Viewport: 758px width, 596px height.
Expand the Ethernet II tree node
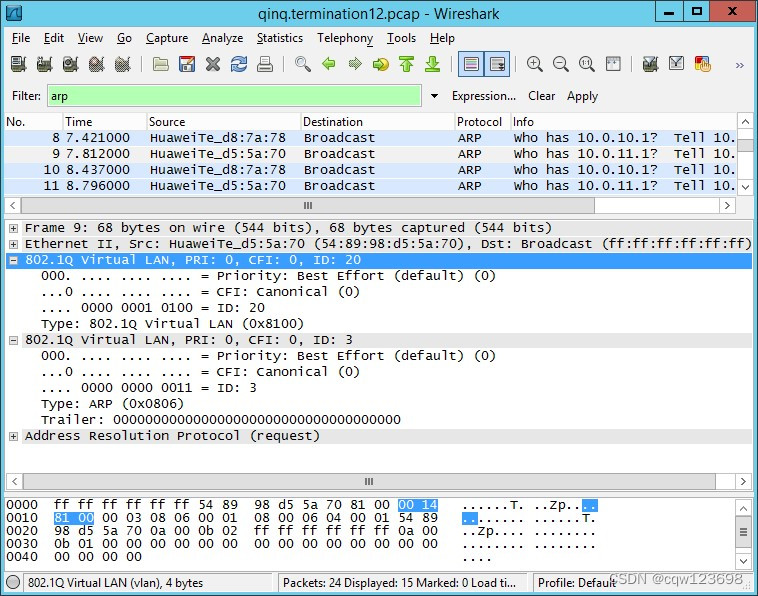click(14, 244)
